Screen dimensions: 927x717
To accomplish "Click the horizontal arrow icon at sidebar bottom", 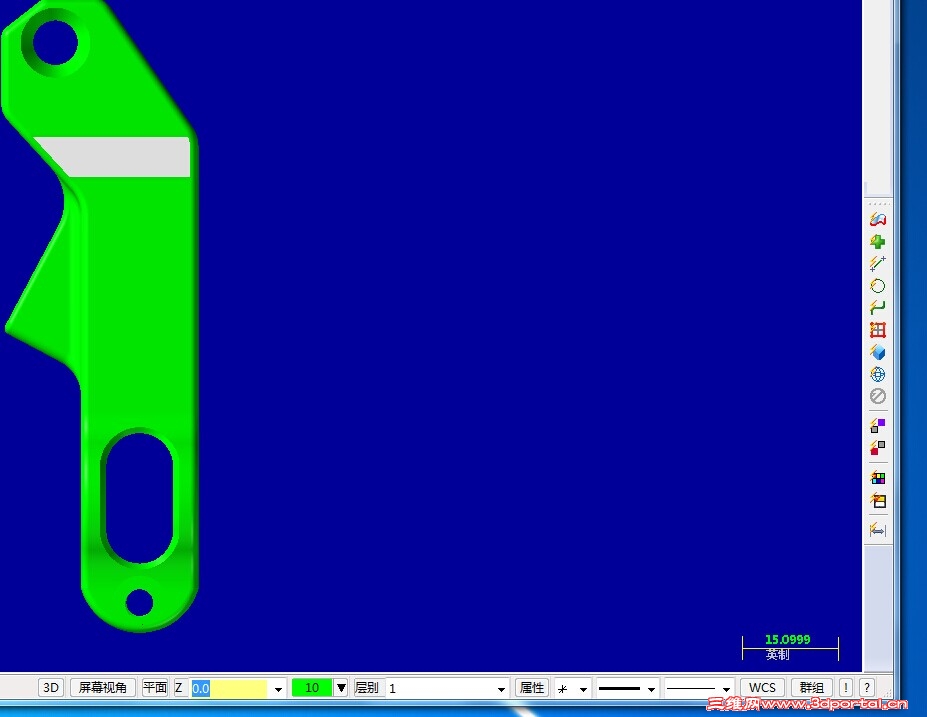I will (x=877, y=530).
